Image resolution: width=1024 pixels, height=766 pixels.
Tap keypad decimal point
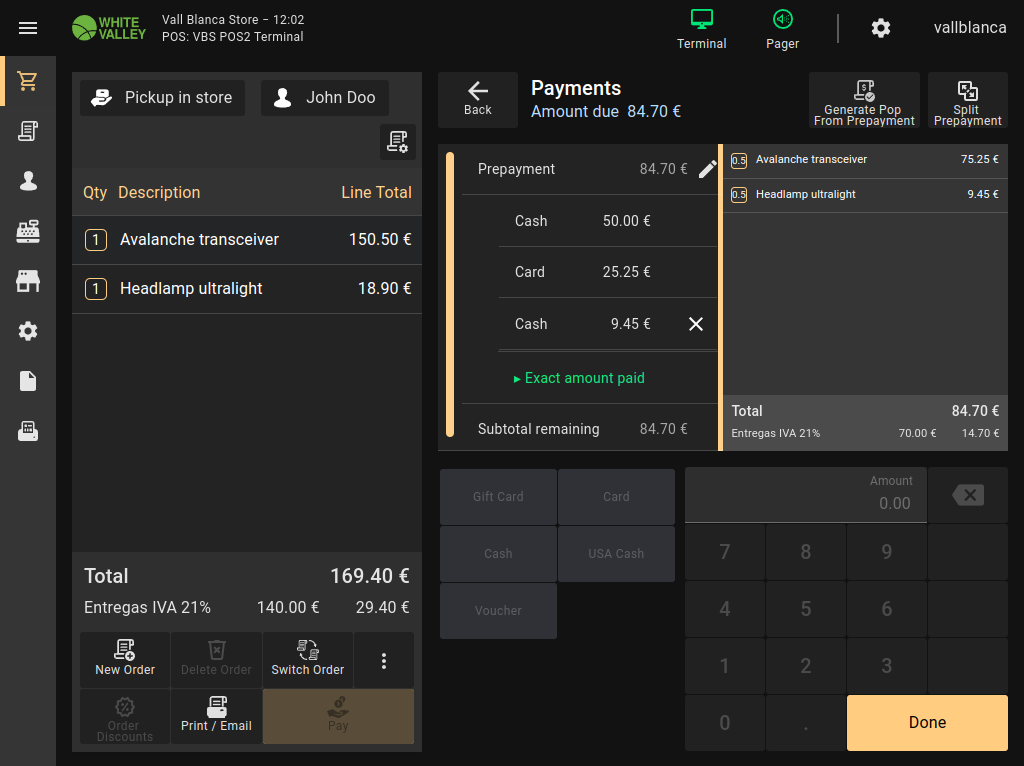click(806, 723)
